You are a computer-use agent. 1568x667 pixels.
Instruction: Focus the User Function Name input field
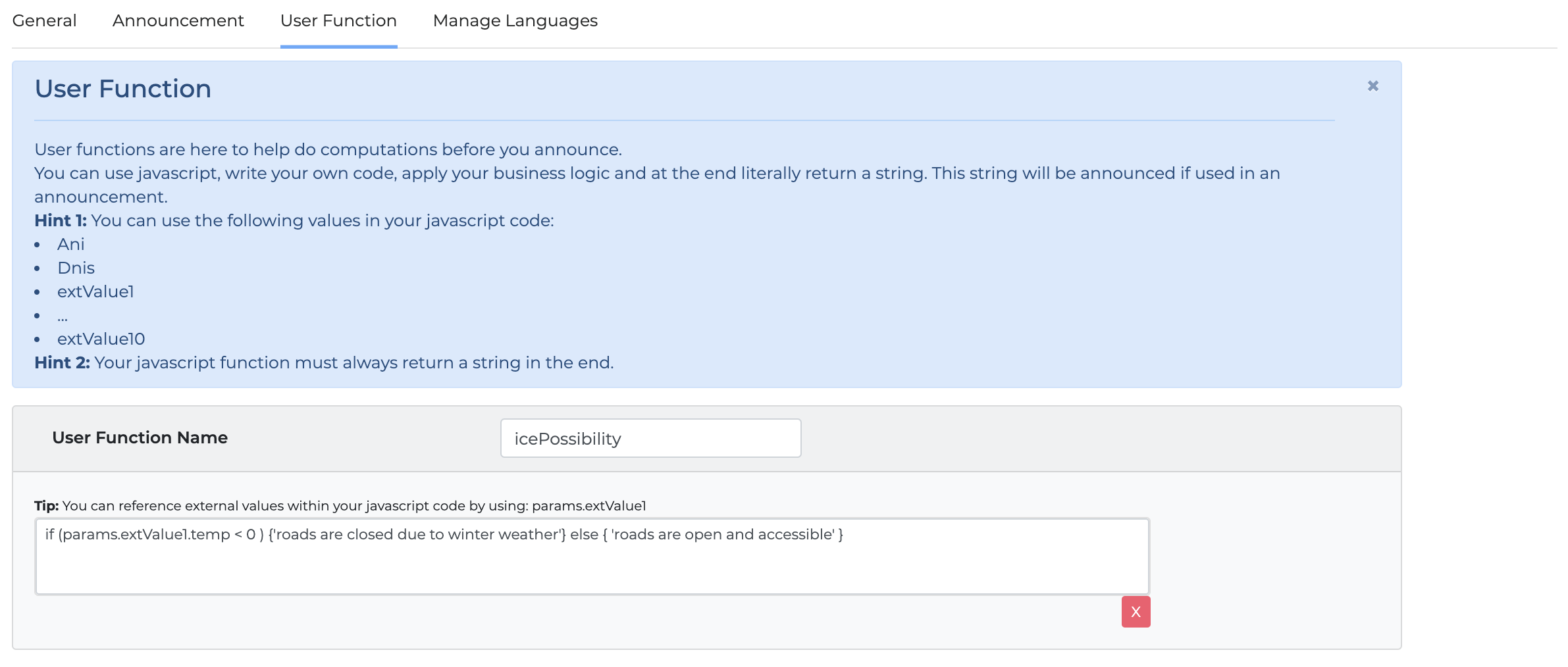coord(650,438)
